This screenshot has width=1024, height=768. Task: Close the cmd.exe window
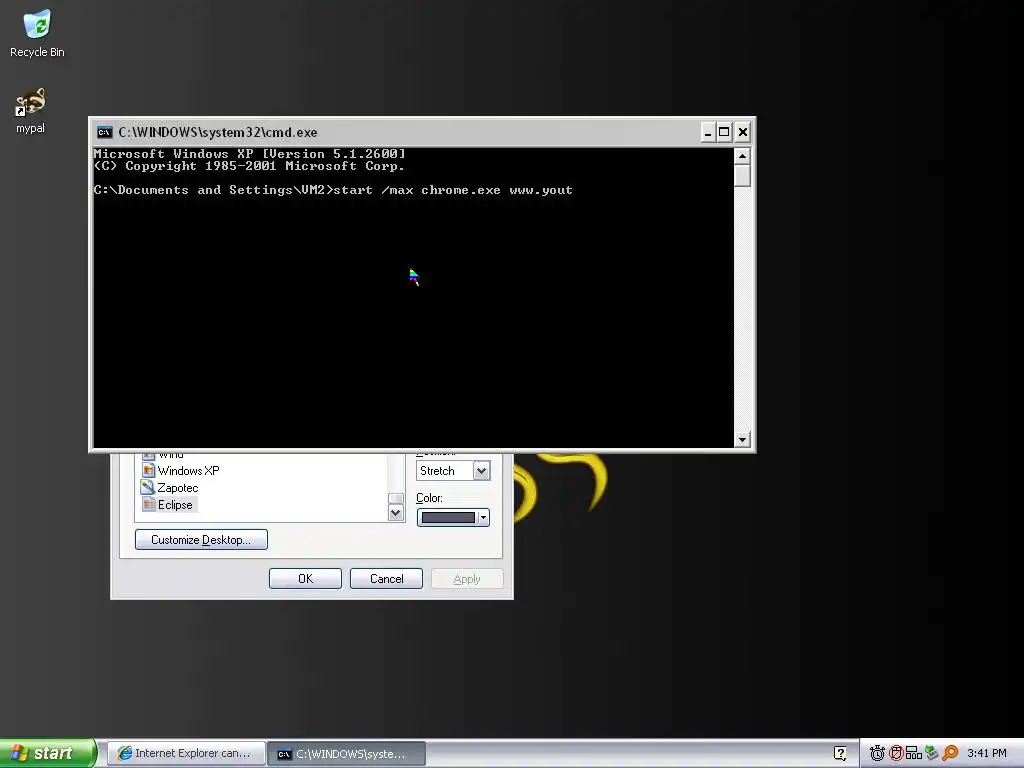[743, 133]
